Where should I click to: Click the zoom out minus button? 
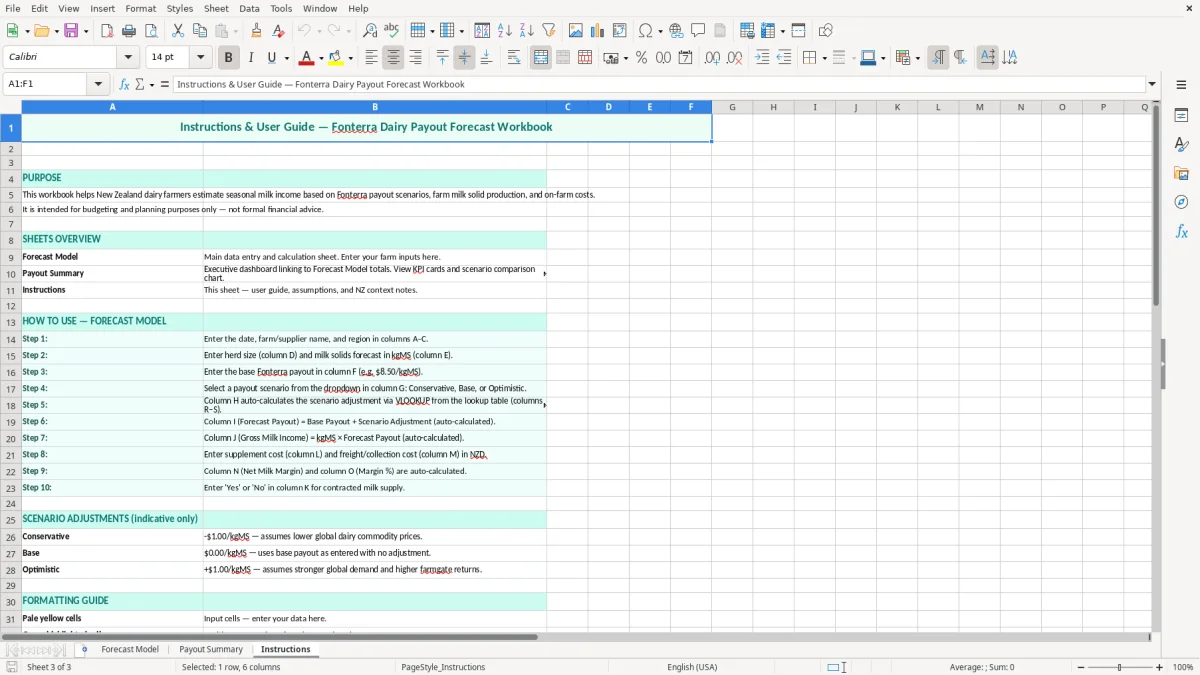tap(1079, 667)
